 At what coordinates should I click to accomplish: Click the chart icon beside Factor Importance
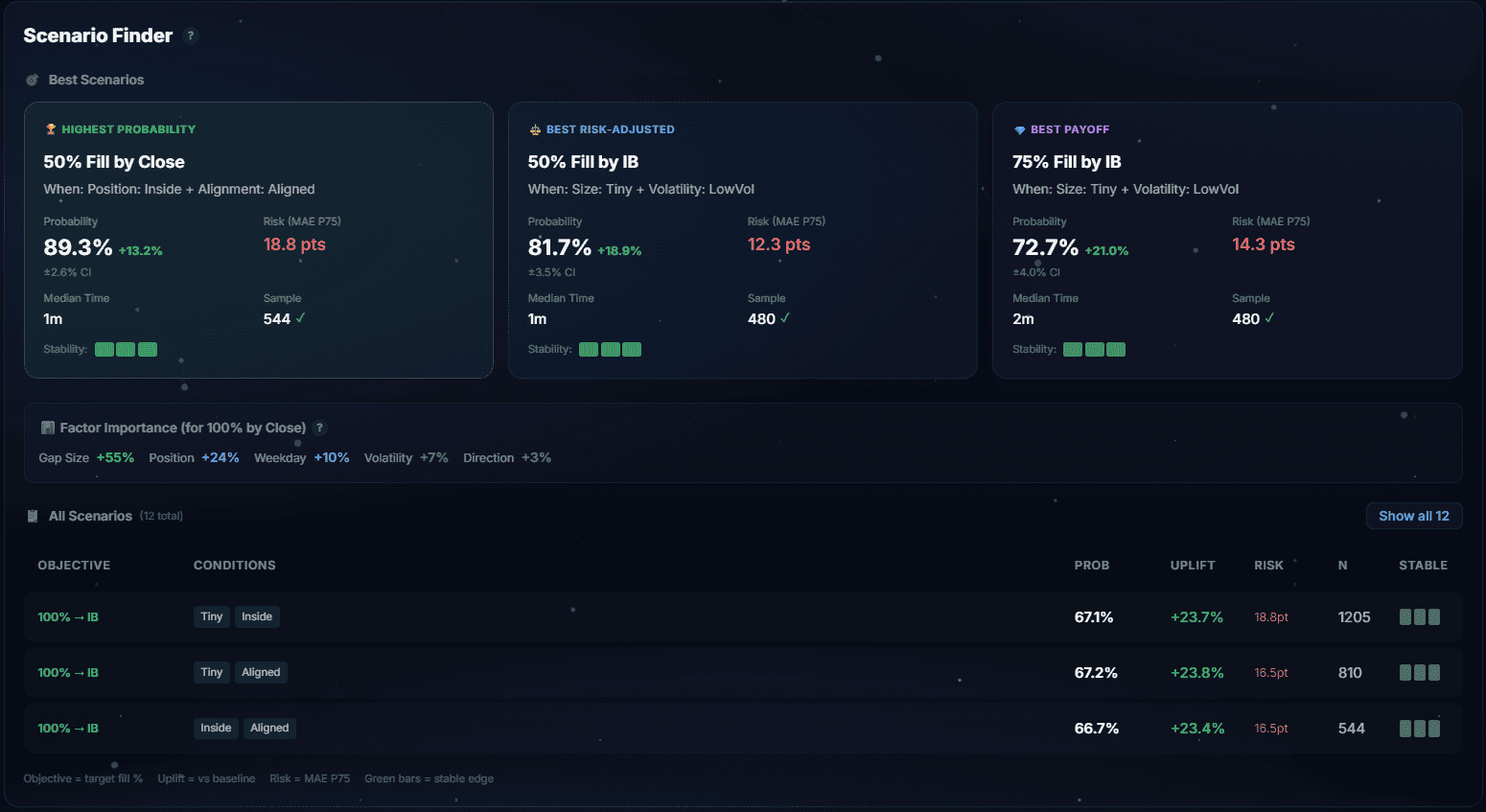(47, 428)
